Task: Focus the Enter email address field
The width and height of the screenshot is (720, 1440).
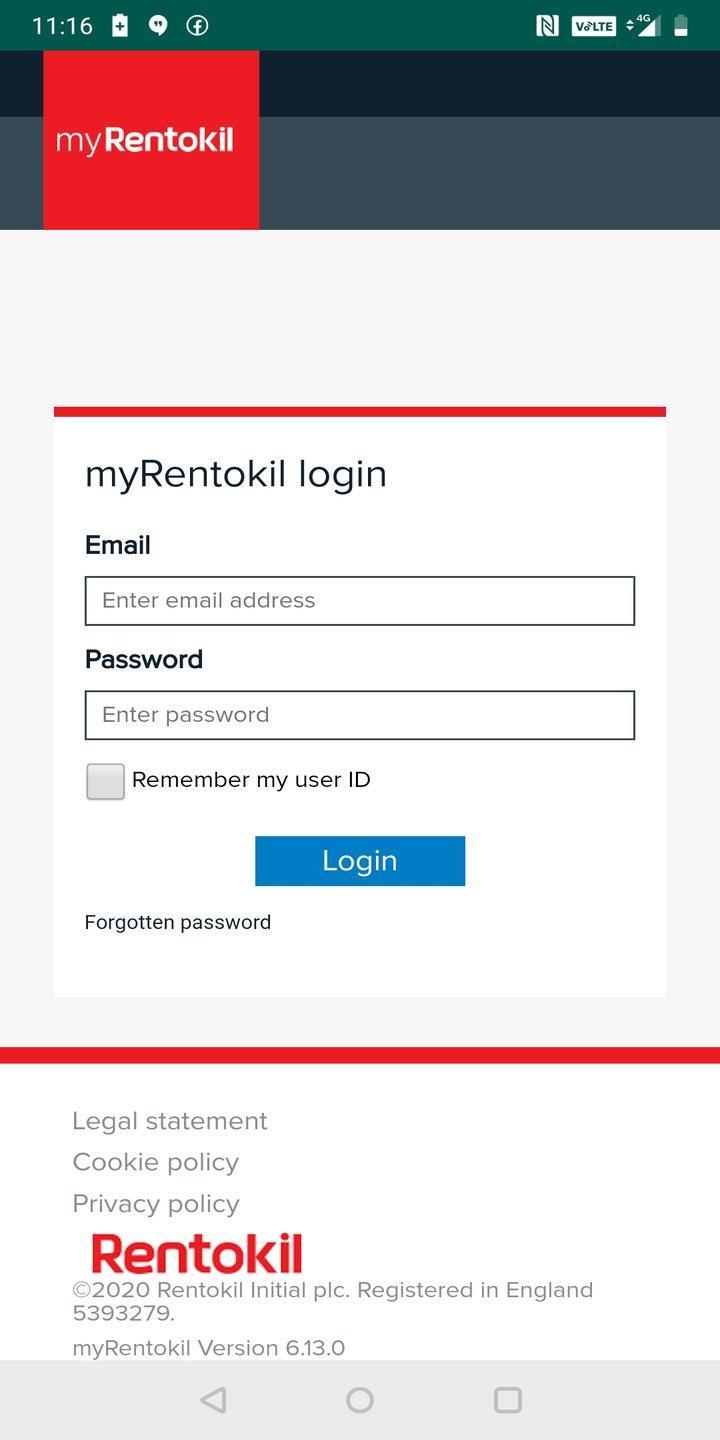Action: [360, 601]
